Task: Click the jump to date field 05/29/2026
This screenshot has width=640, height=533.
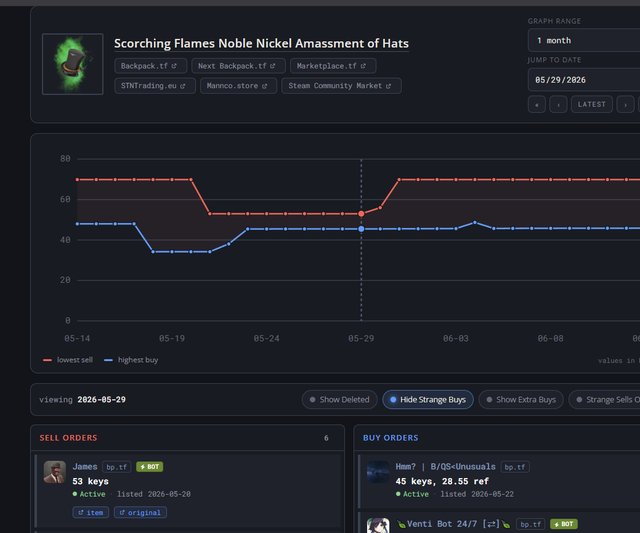Action: (584, 80)
